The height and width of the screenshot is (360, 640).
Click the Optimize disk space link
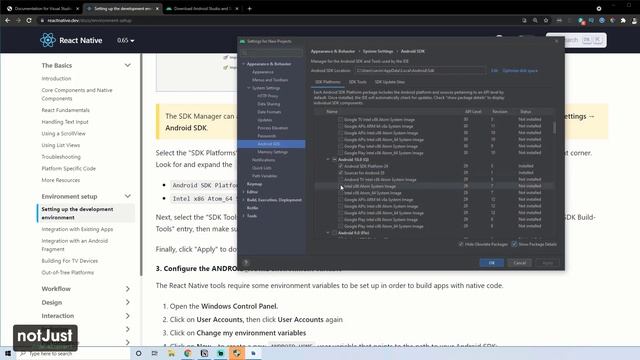[x=520, y=71]
